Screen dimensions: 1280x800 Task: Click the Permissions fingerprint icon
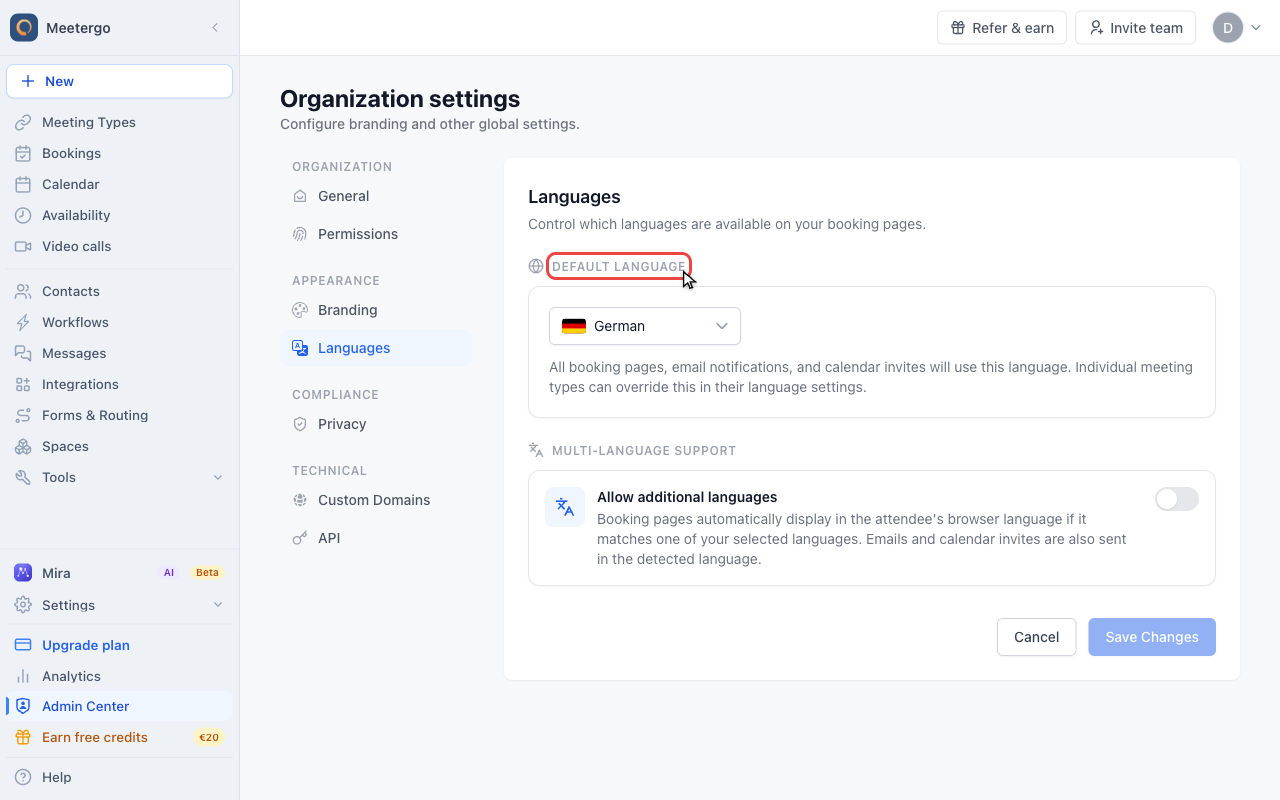[300, 234]
